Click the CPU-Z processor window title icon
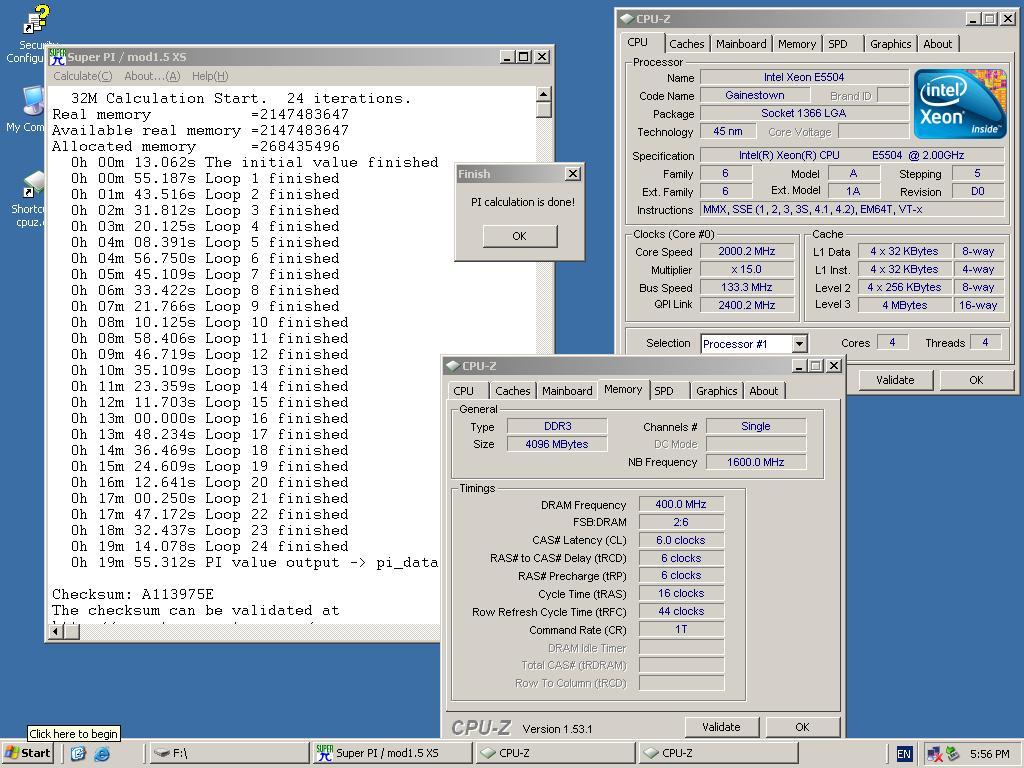1024x768 pixels. coord(626,18)
